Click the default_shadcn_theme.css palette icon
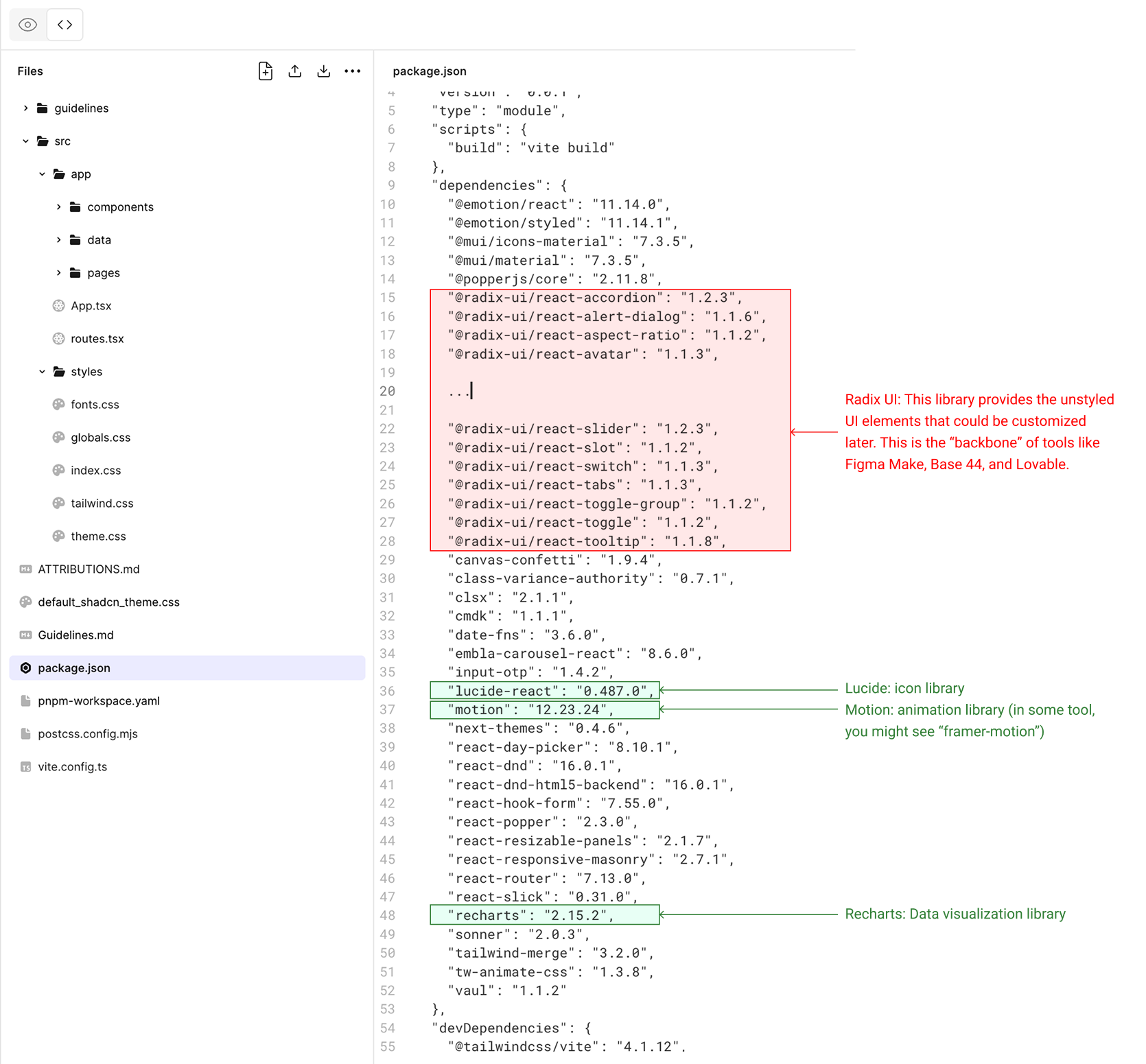Screen dimensions: 1146x1064 coord(25,602)
